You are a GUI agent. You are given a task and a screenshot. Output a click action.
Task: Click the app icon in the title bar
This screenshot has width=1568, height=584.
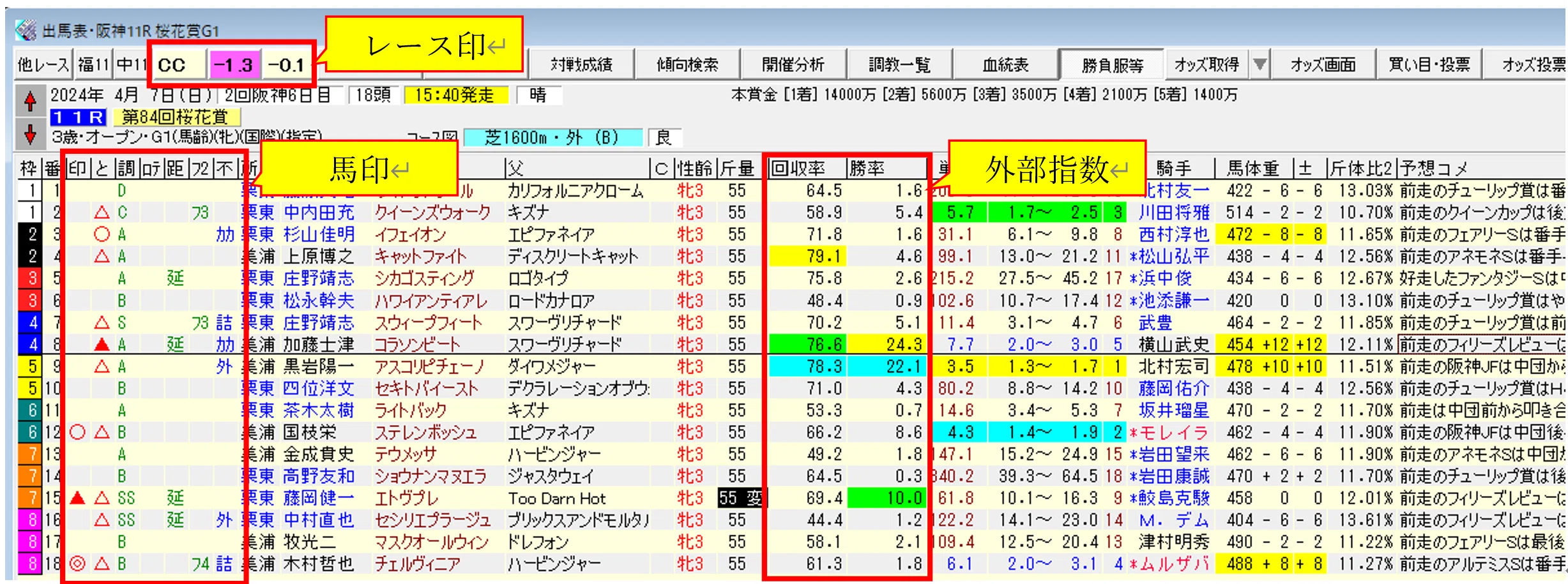(26, 30)
